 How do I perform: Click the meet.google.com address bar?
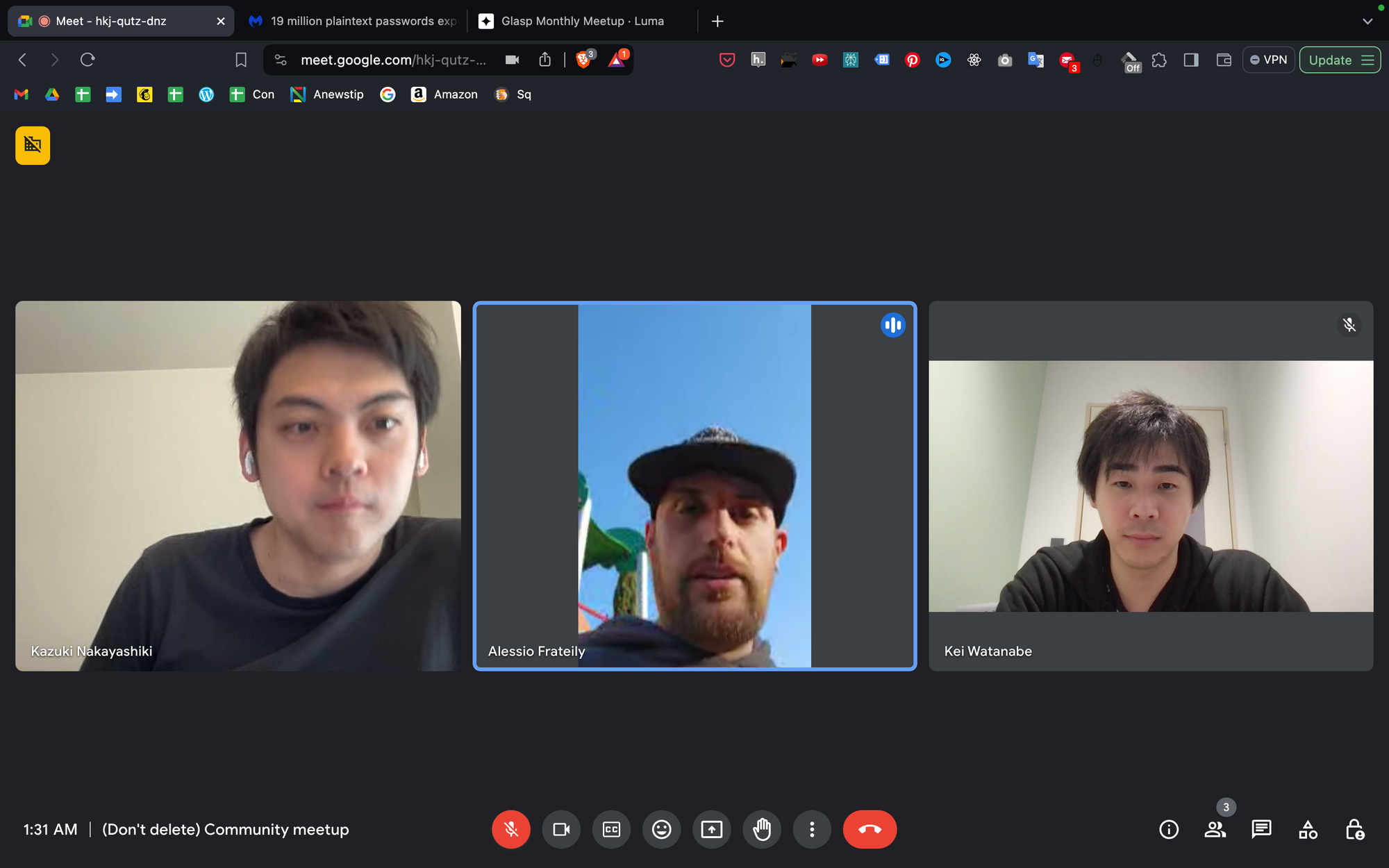click(x=392, y=60)
